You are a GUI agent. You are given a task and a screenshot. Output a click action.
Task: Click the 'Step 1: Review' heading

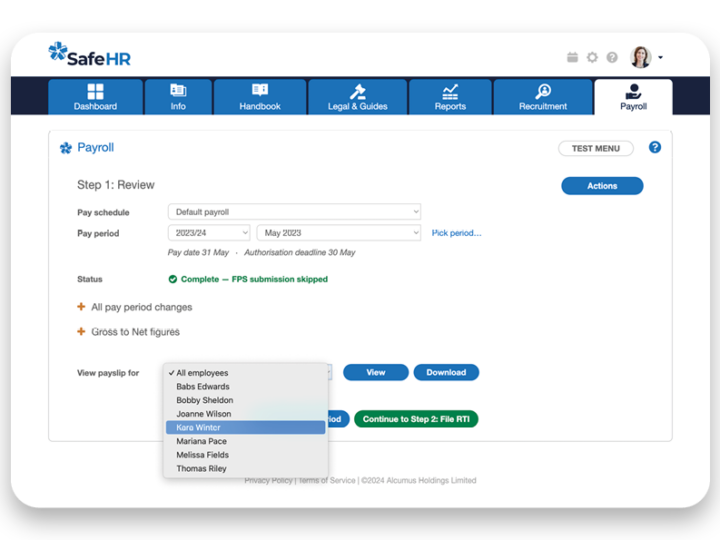(116, 185)
